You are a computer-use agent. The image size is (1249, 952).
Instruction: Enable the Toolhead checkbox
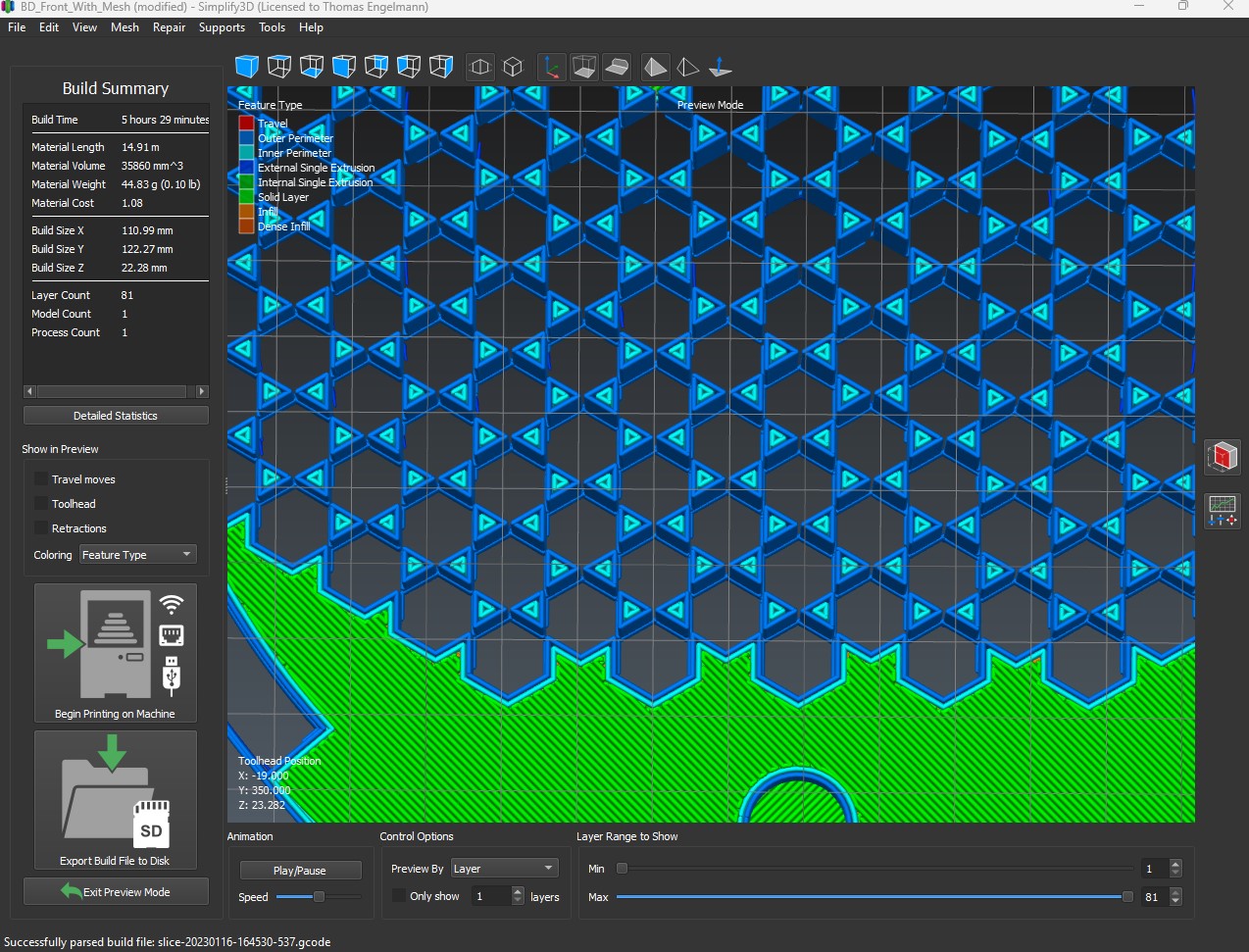click(41, 504)
